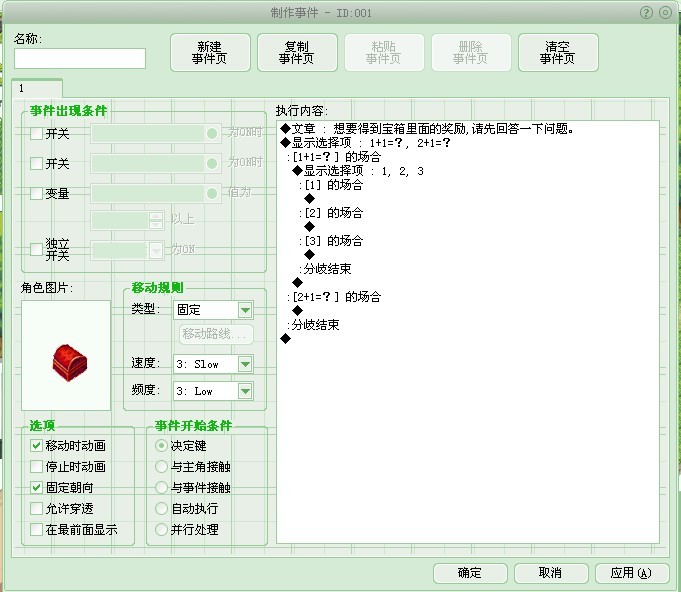Click 清空事件页 button
The height and width of the screenshot is (592, 681).
(x=558, y=53)
